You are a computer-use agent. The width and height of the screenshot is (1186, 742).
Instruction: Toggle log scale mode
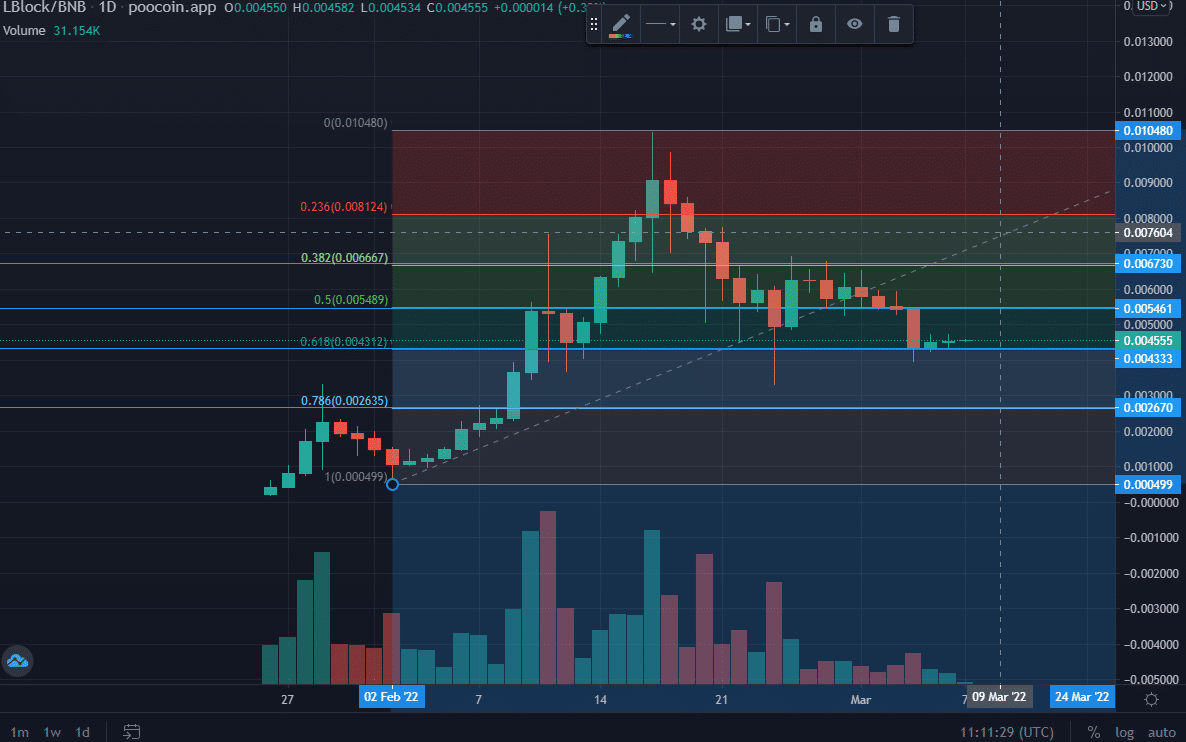pyautogui.click(x=1125, y=732)
